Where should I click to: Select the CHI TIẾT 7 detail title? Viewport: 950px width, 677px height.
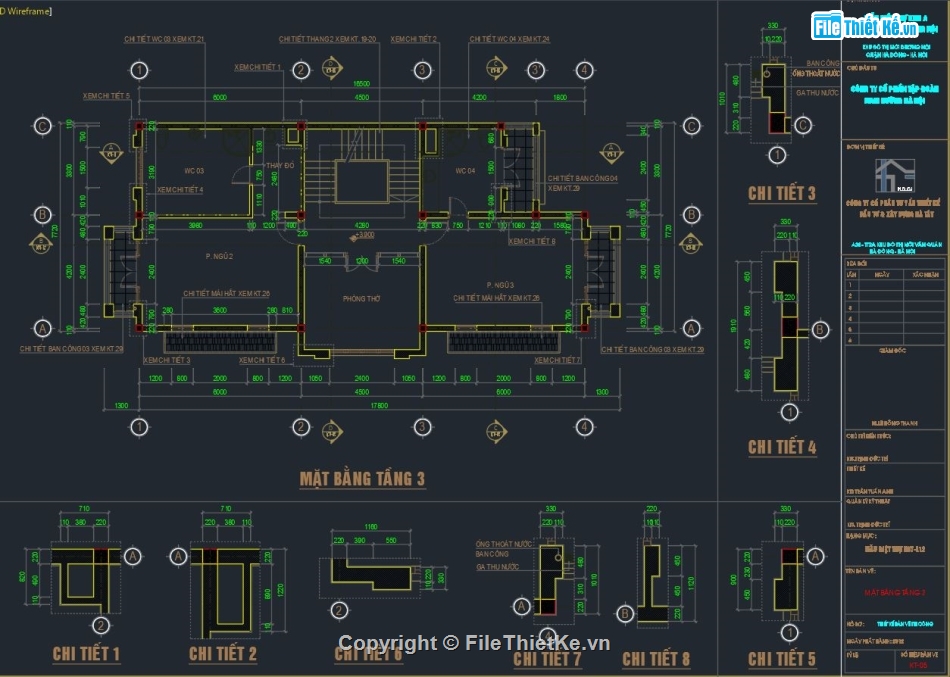tap(547, 658)
